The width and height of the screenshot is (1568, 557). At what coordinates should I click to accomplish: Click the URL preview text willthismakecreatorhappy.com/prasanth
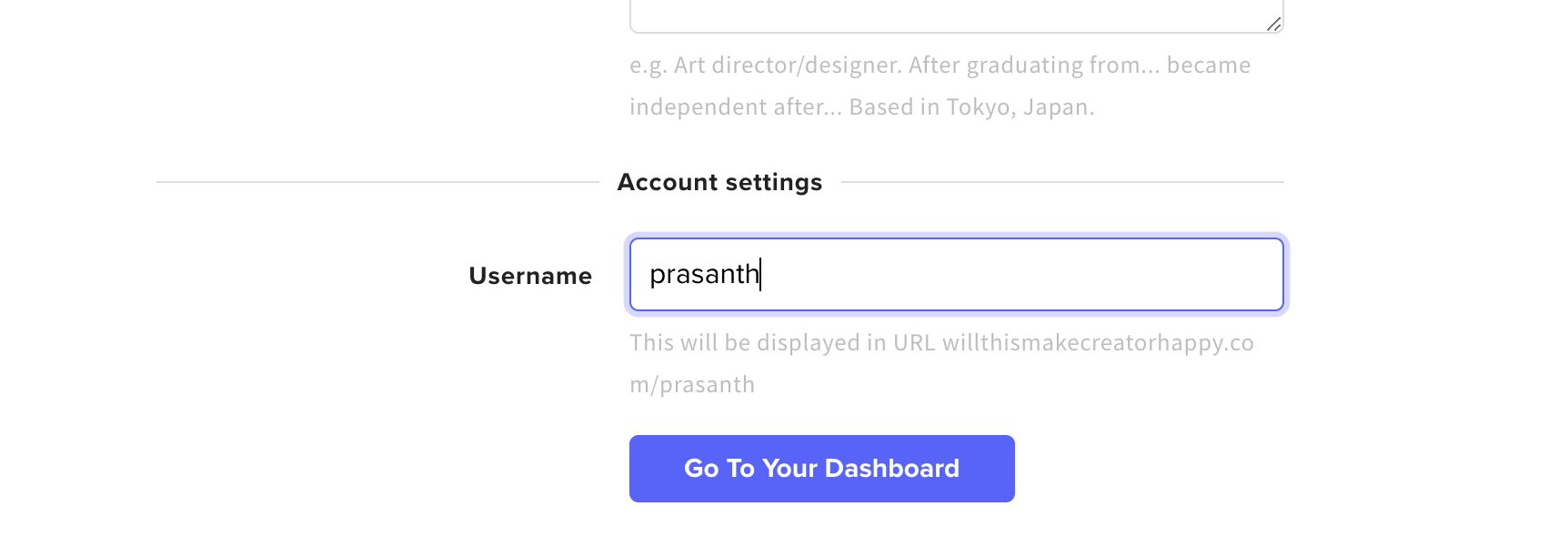(941, 343)
